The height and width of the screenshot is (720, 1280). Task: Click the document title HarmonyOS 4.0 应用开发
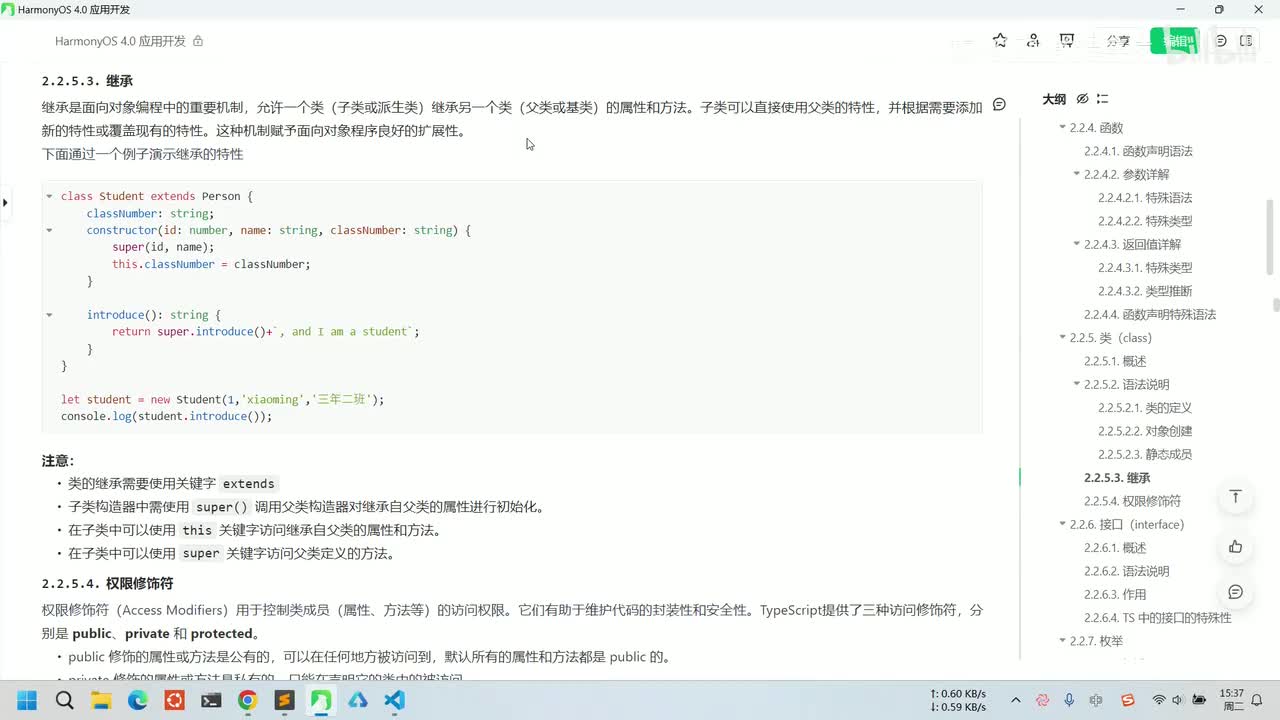point(120,41)
